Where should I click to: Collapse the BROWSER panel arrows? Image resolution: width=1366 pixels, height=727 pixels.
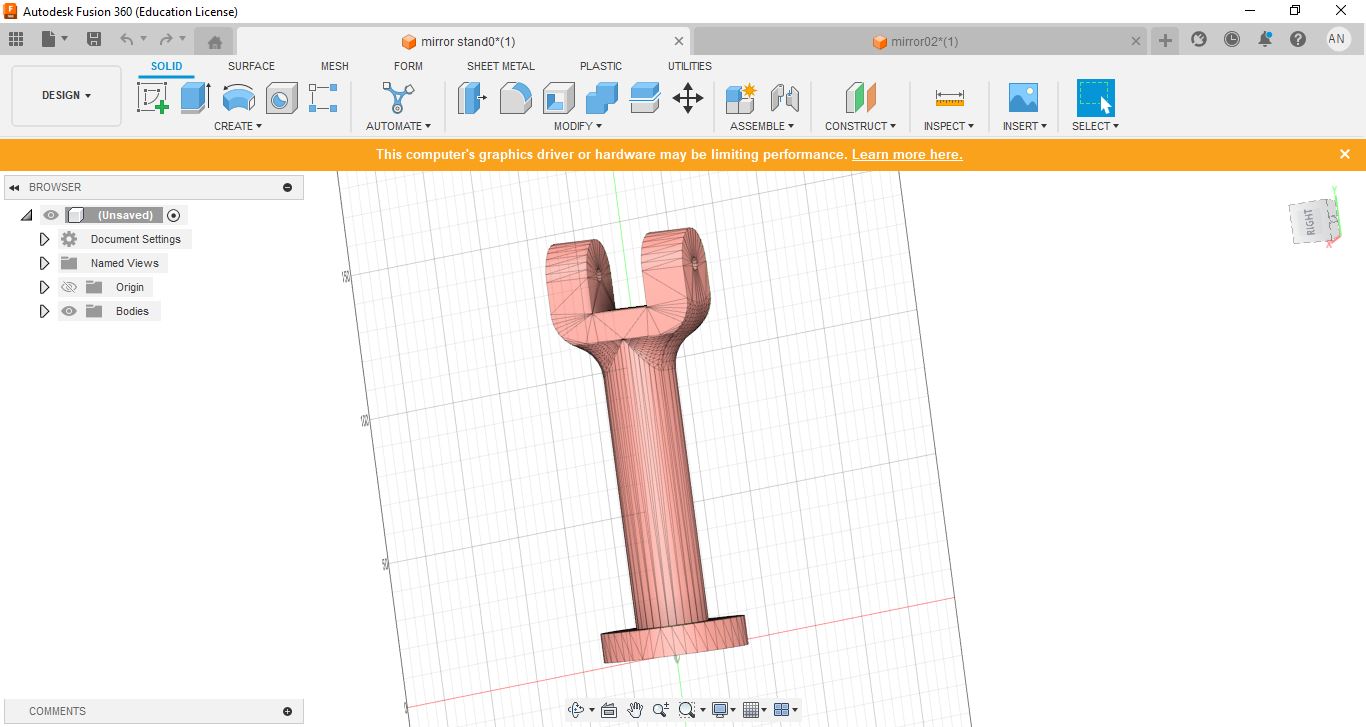click(15, 187)
